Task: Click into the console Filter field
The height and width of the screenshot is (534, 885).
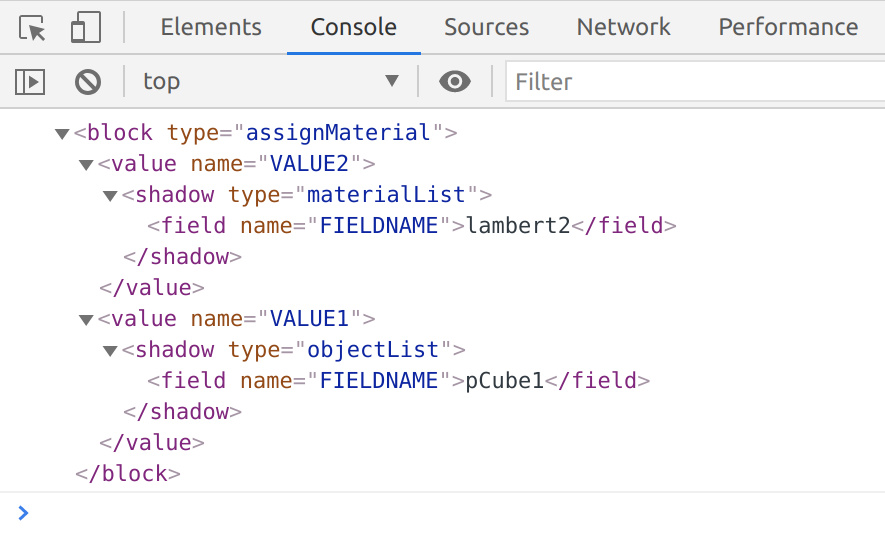Action: click(695, 81)
